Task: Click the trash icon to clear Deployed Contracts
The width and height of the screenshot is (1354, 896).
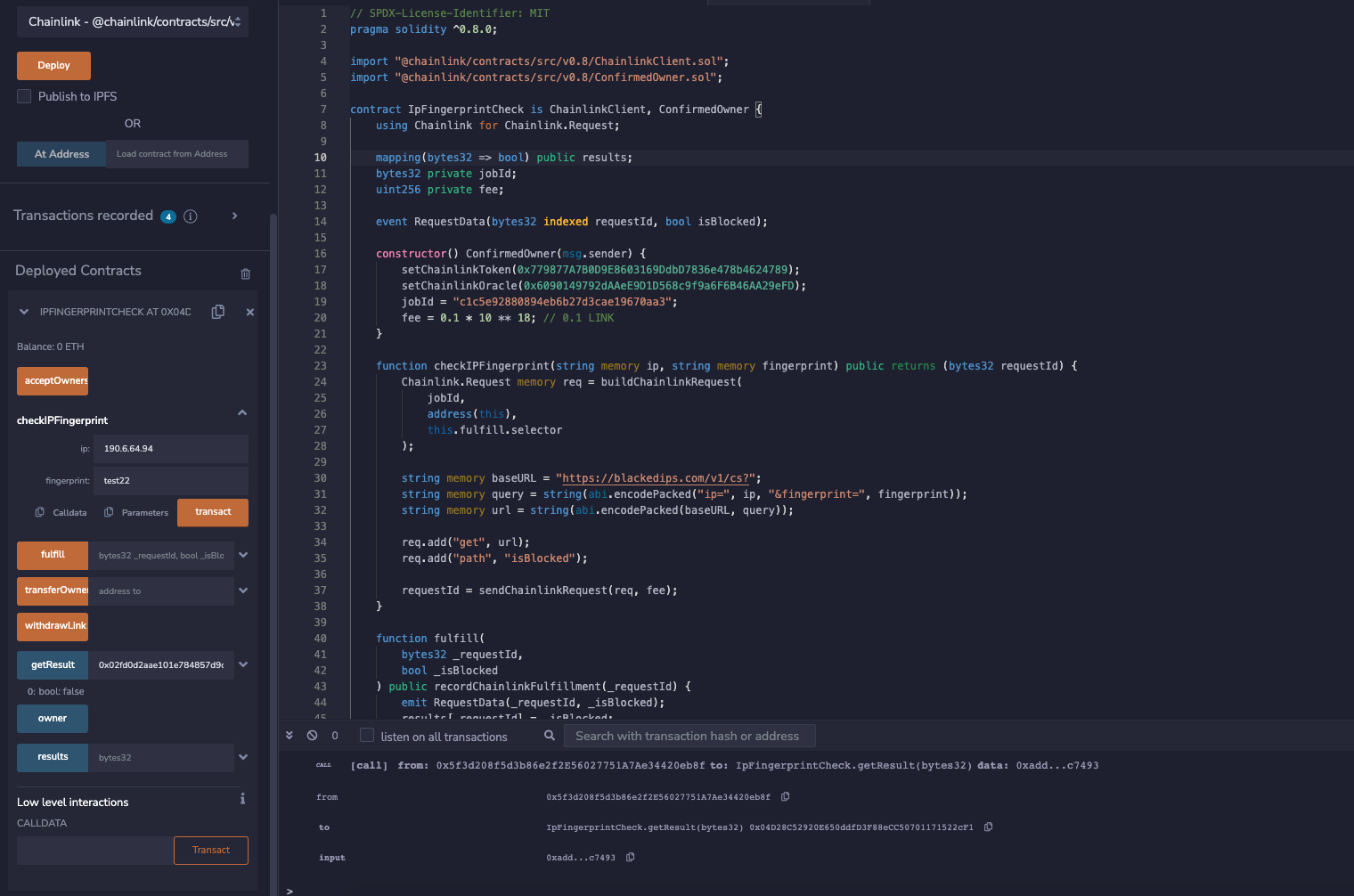Action: (246, 273)
